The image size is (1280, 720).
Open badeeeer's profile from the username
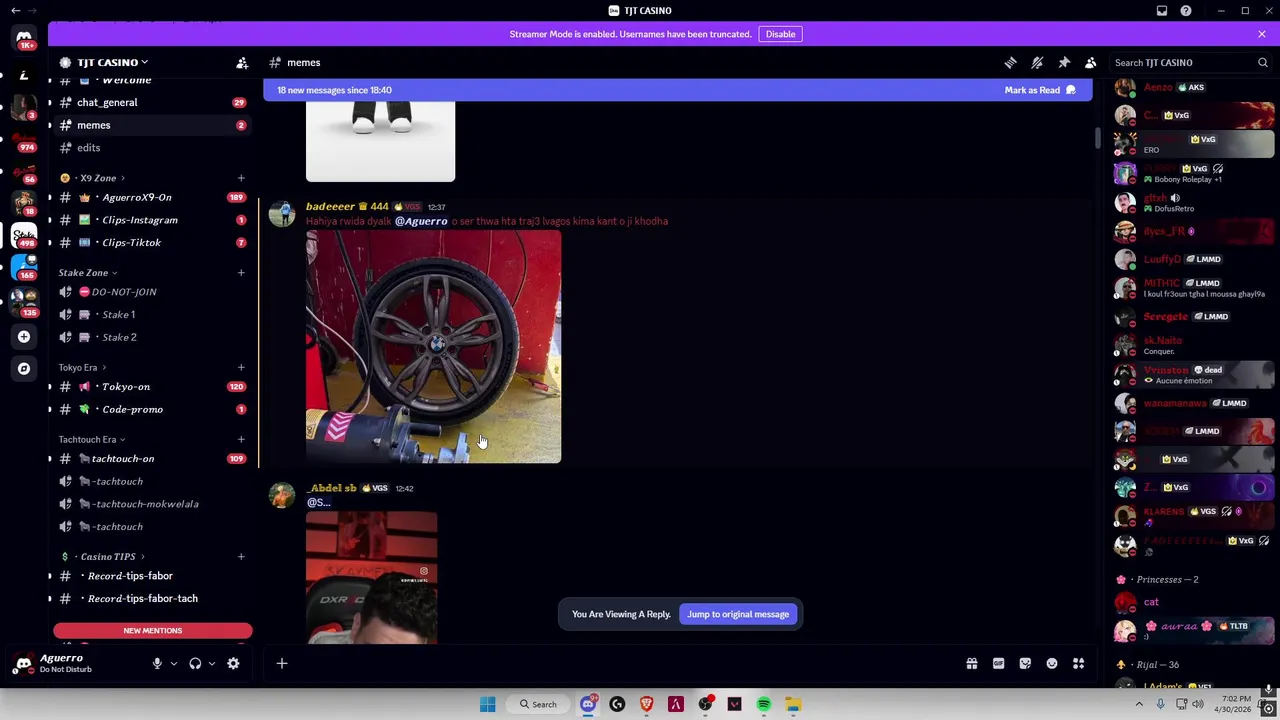coord(330,206)
